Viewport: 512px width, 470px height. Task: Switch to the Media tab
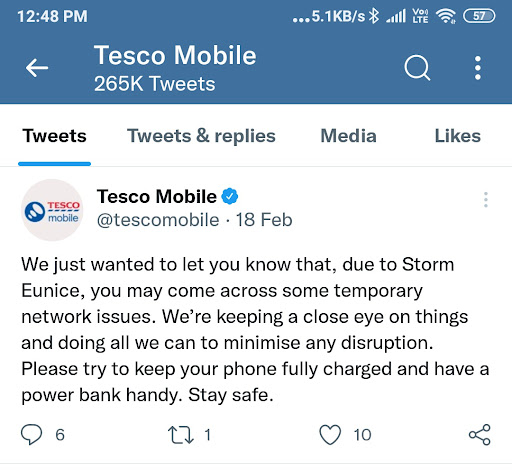[348, 136]
